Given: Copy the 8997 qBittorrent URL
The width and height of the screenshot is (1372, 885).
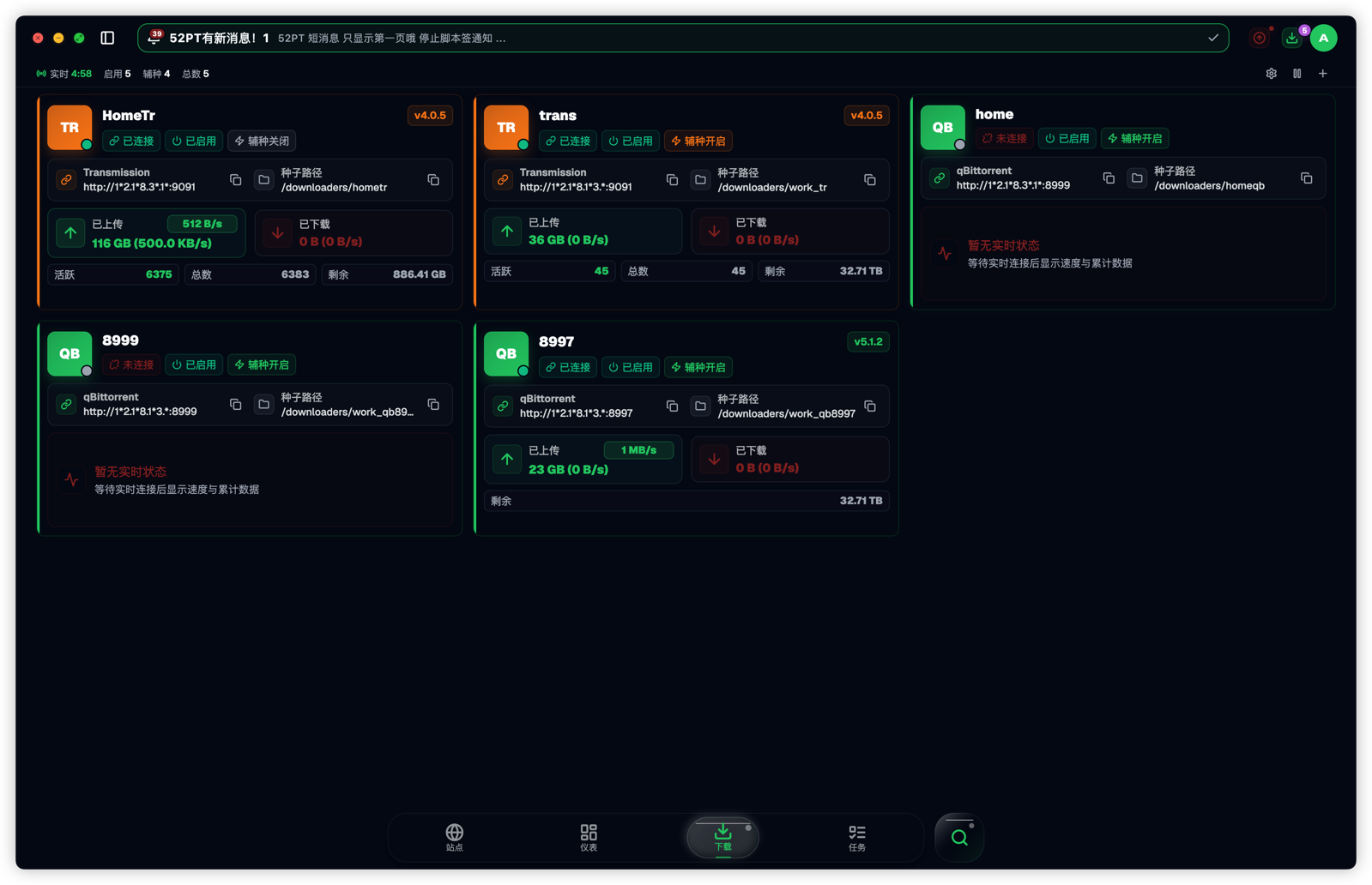Looking at the screenshot, I should pyautogui.click(x=672, y=406).
